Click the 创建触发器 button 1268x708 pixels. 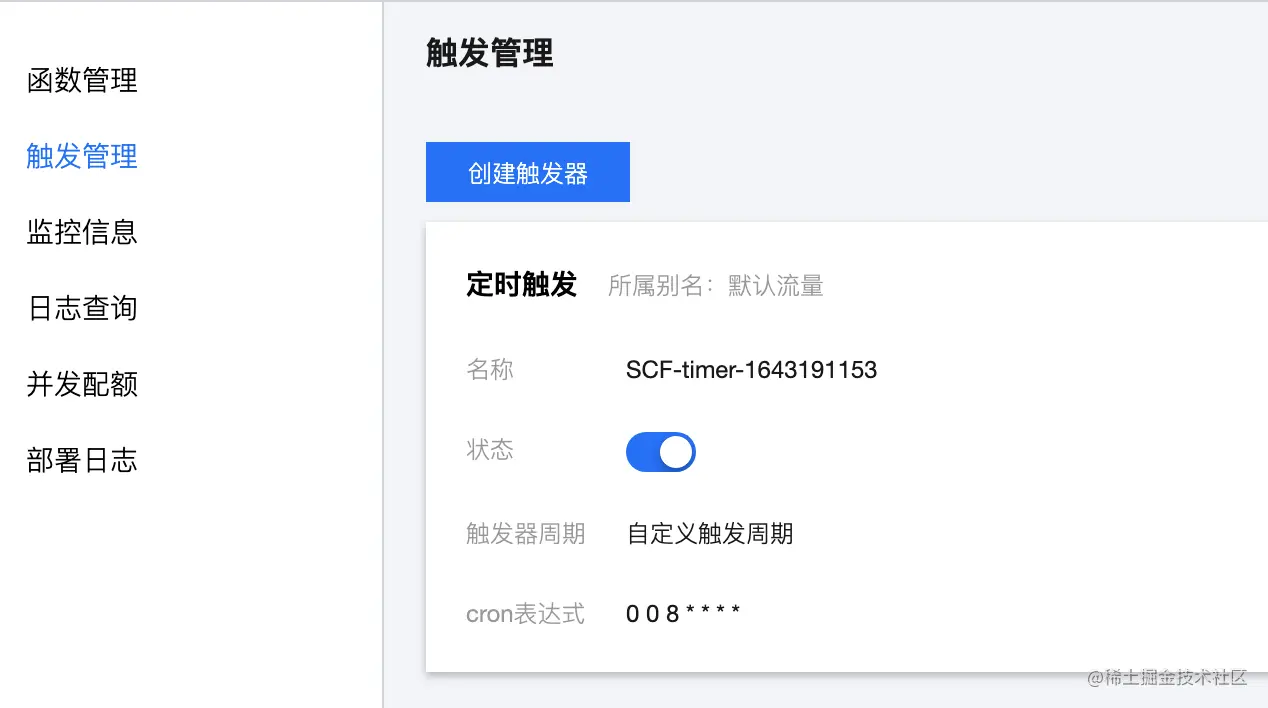click(528, 172)
